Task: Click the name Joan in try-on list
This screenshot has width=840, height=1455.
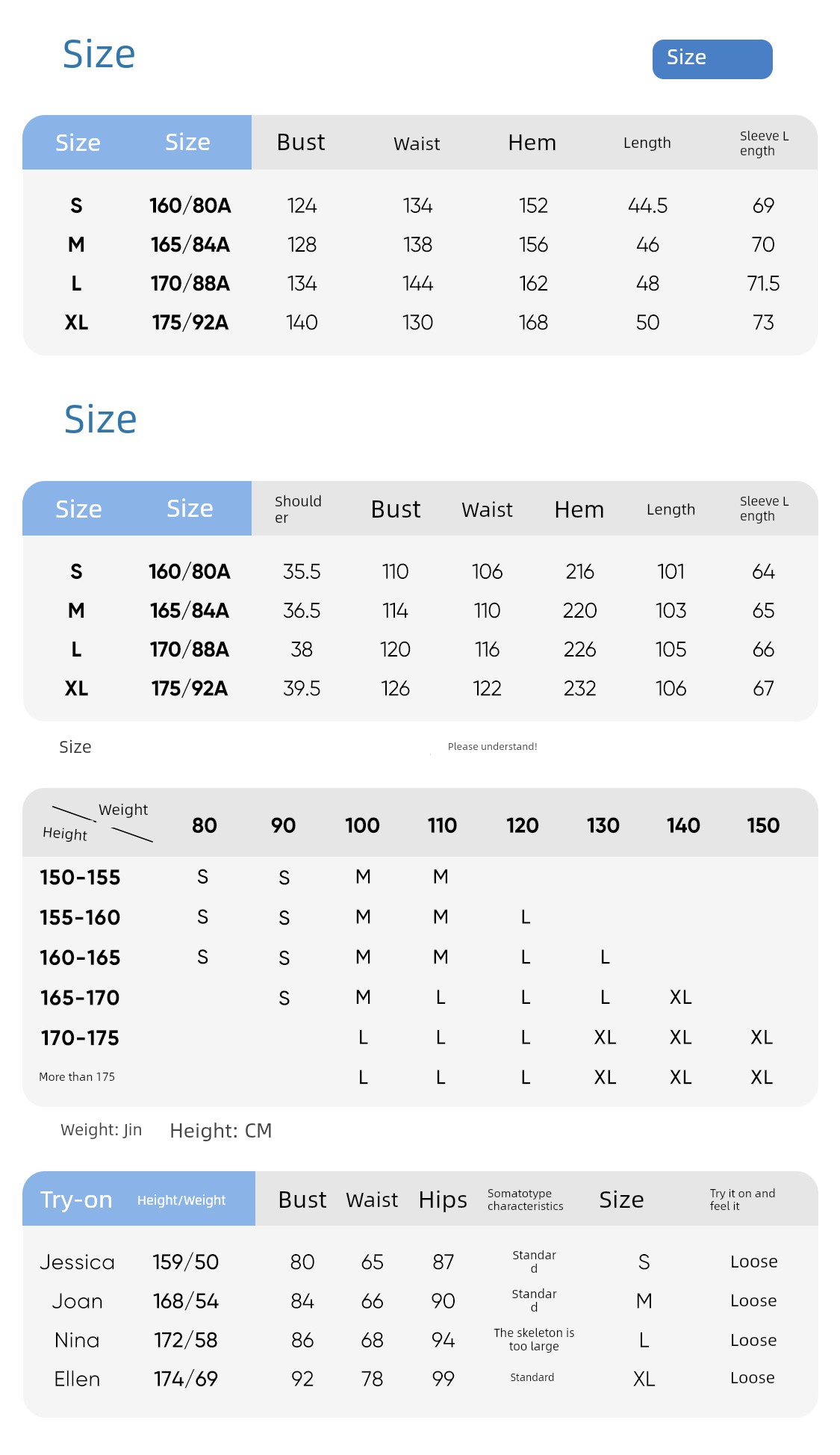Action: pos(77,1301)
